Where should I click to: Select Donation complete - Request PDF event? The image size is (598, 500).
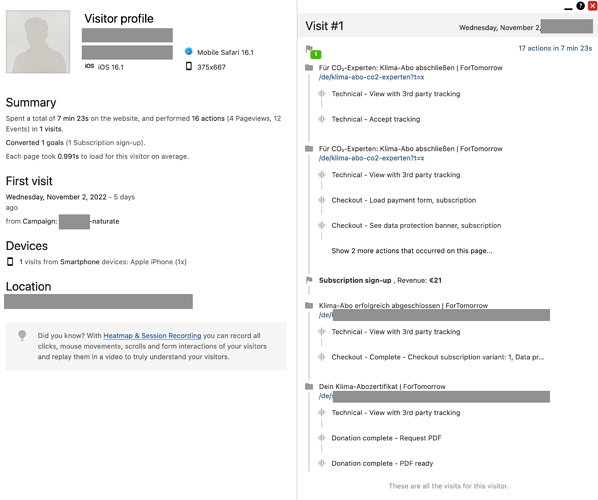point(386,438)
